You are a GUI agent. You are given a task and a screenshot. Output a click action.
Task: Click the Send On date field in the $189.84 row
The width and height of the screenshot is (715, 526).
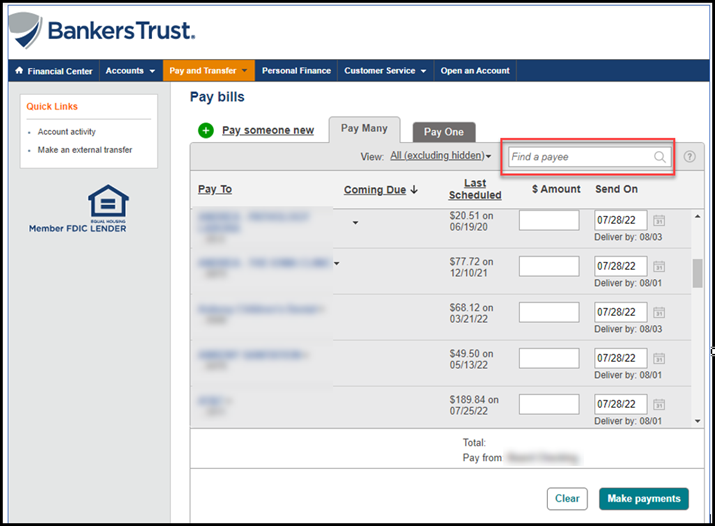pos(621,404)
